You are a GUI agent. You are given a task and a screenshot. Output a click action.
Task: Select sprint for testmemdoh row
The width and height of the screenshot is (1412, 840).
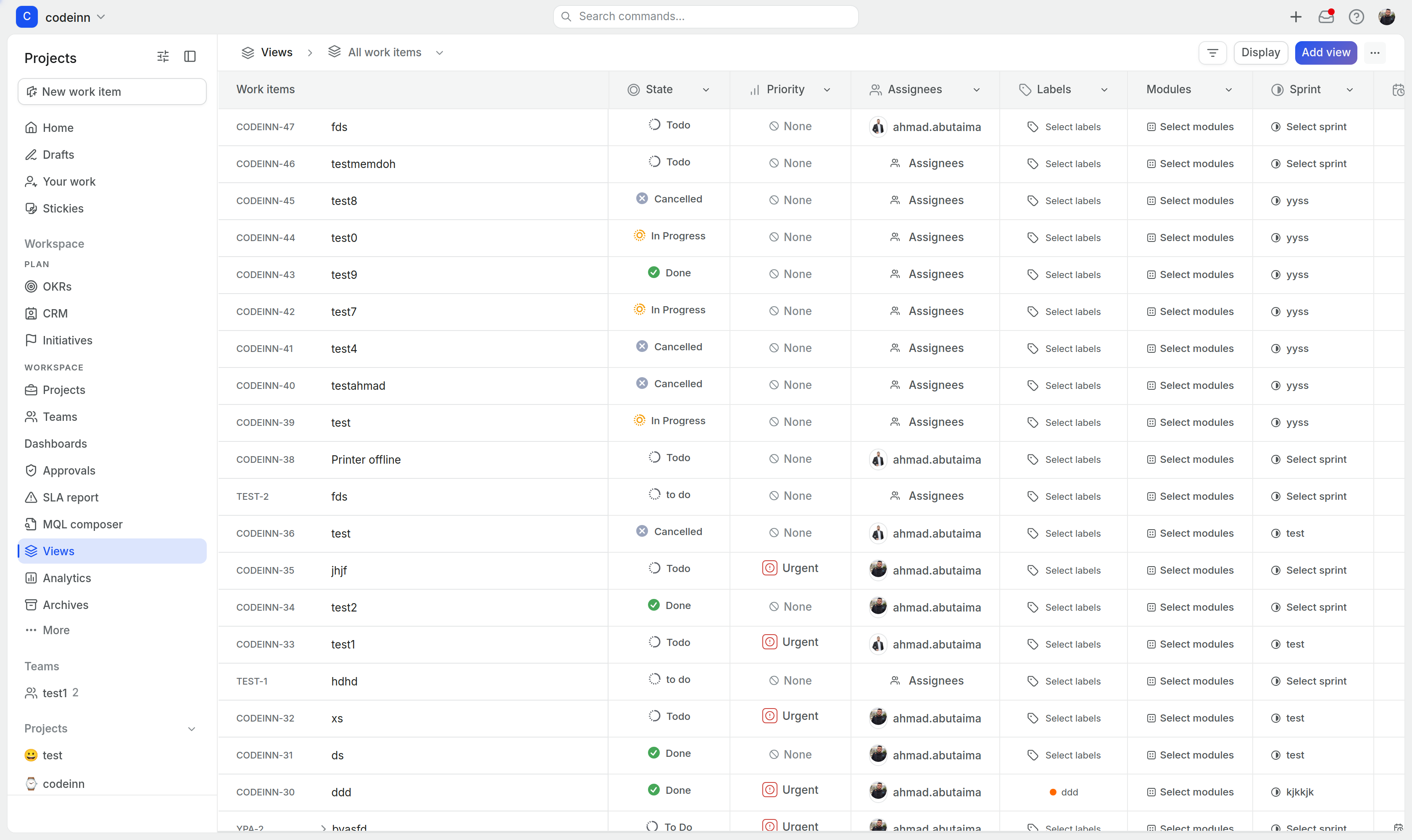(x=1308, y=163)
